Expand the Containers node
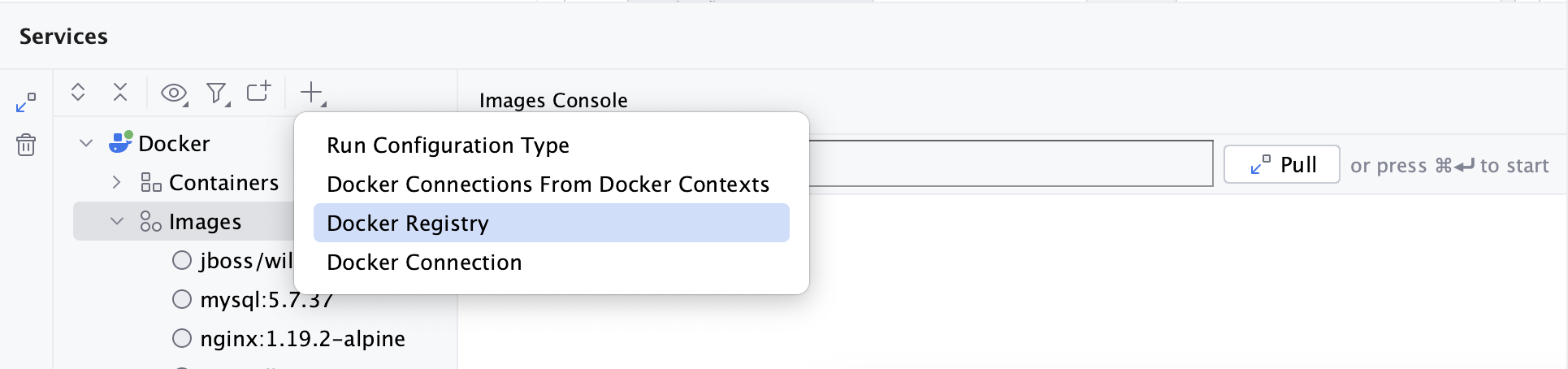The height and width of the screenshot is (369, 1568). pyautogui.click(x=117, y=182)
